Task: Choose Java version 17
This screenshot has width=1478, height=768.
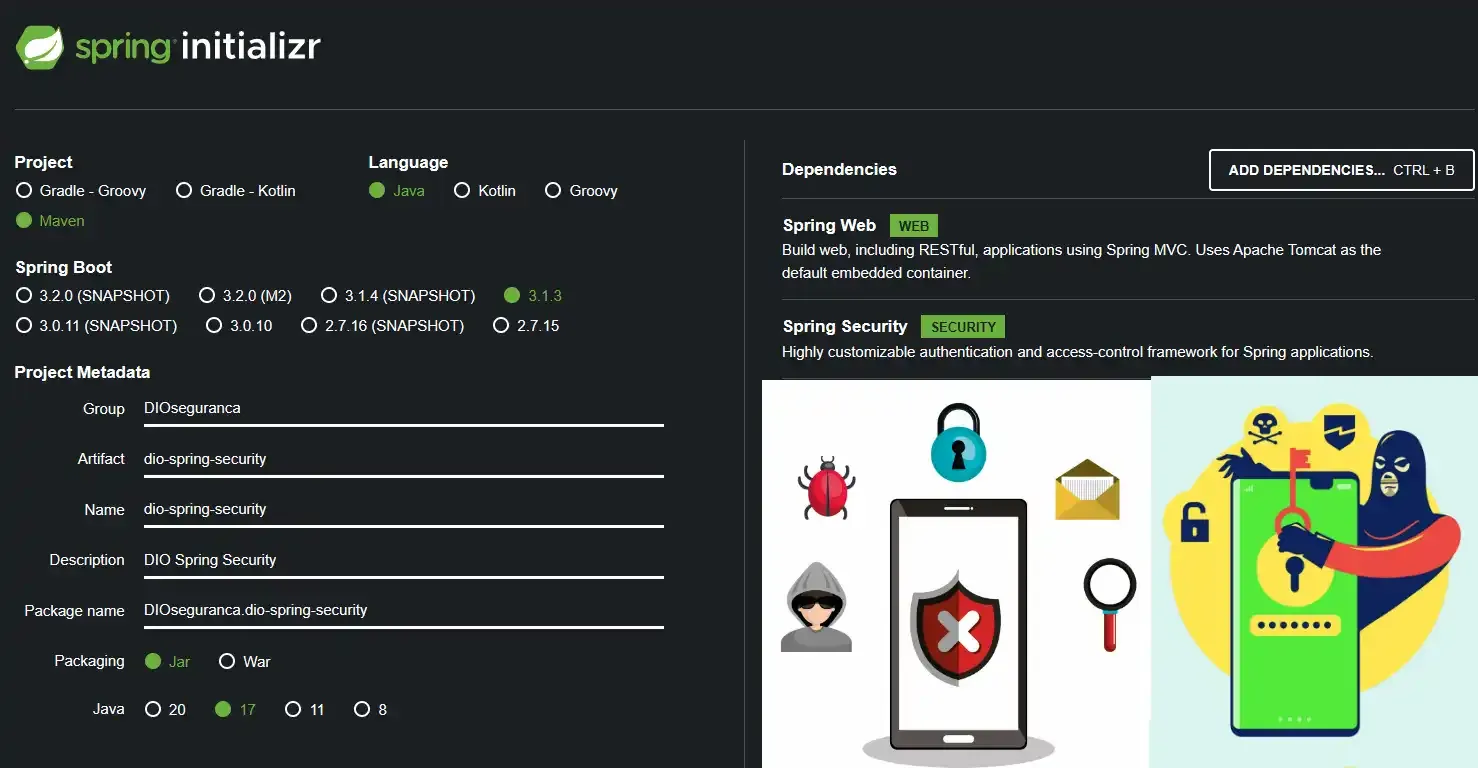Action: click(x=236, y=710)
